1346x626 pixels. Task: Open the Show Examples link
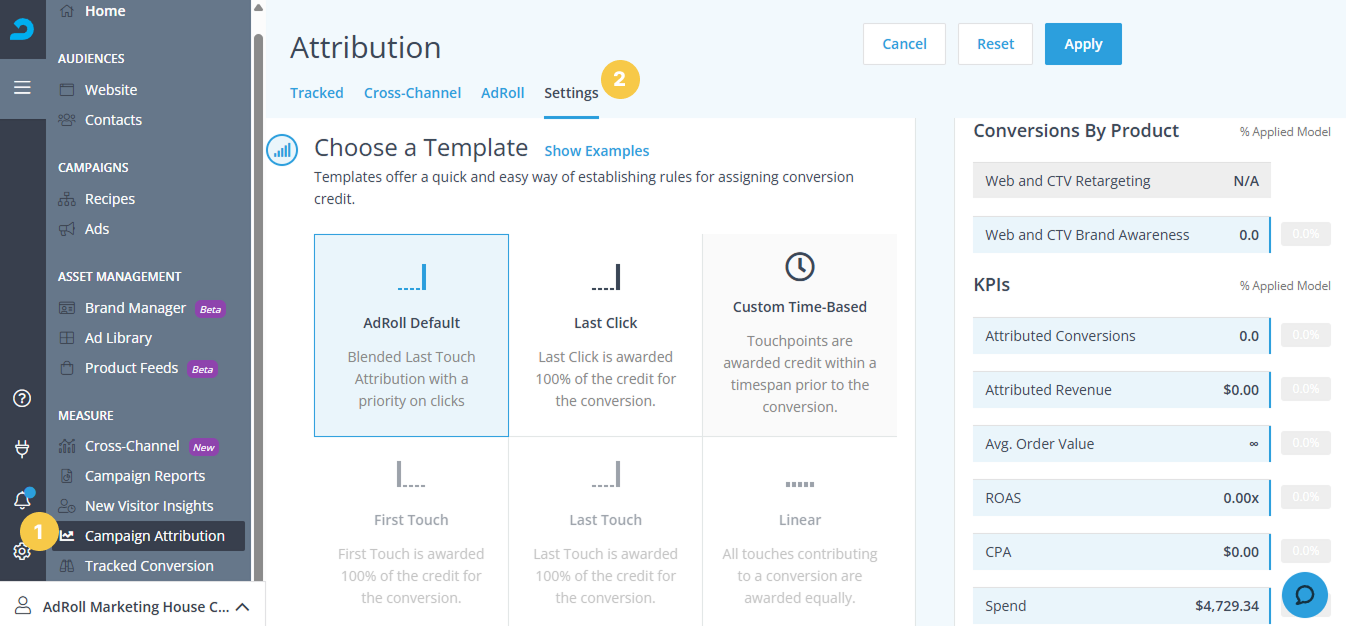pos(597,151)
